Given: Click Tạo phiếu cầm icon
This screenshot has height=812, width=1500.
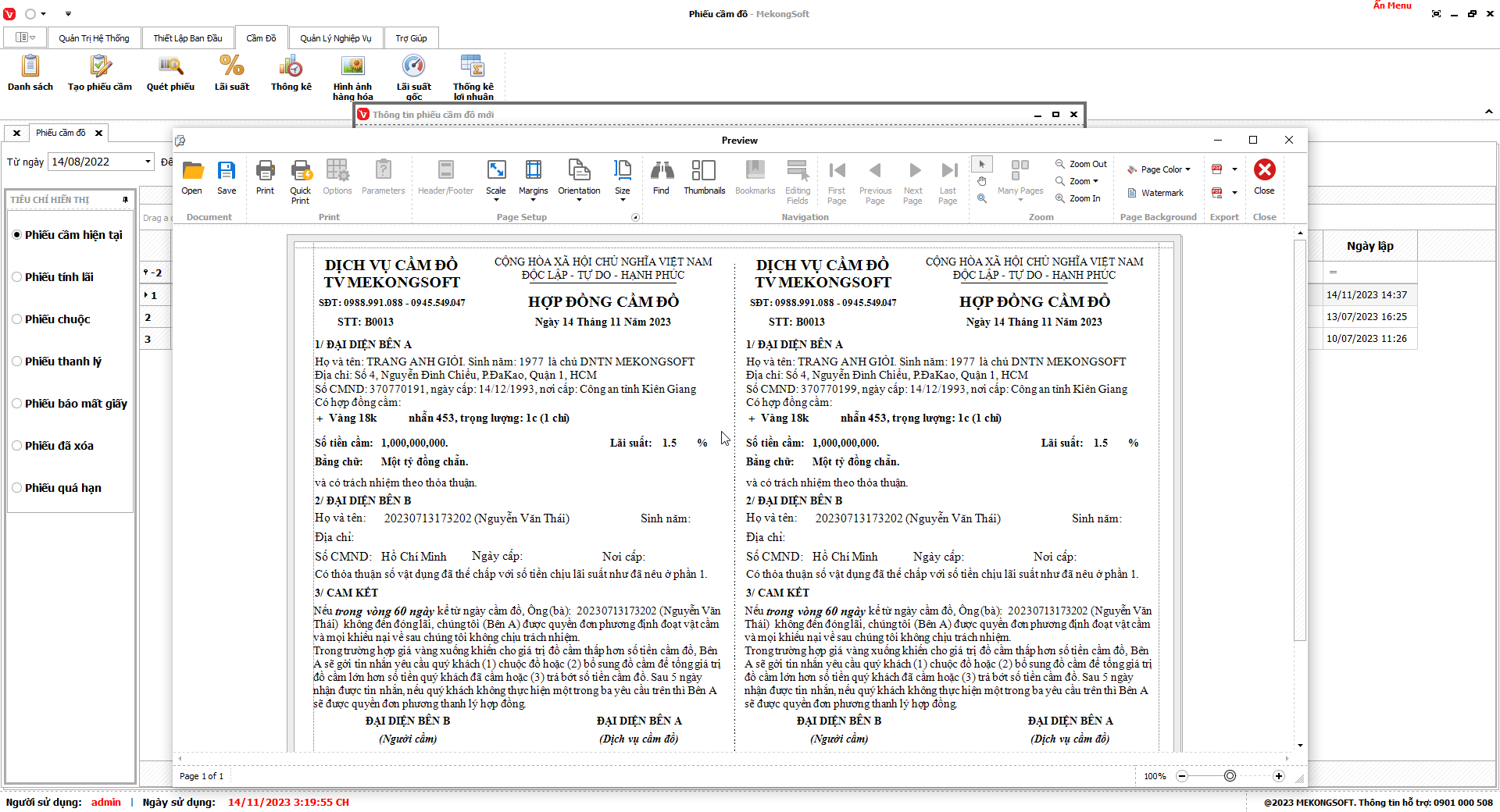Looking at the screenshot, I should (100, 74).
